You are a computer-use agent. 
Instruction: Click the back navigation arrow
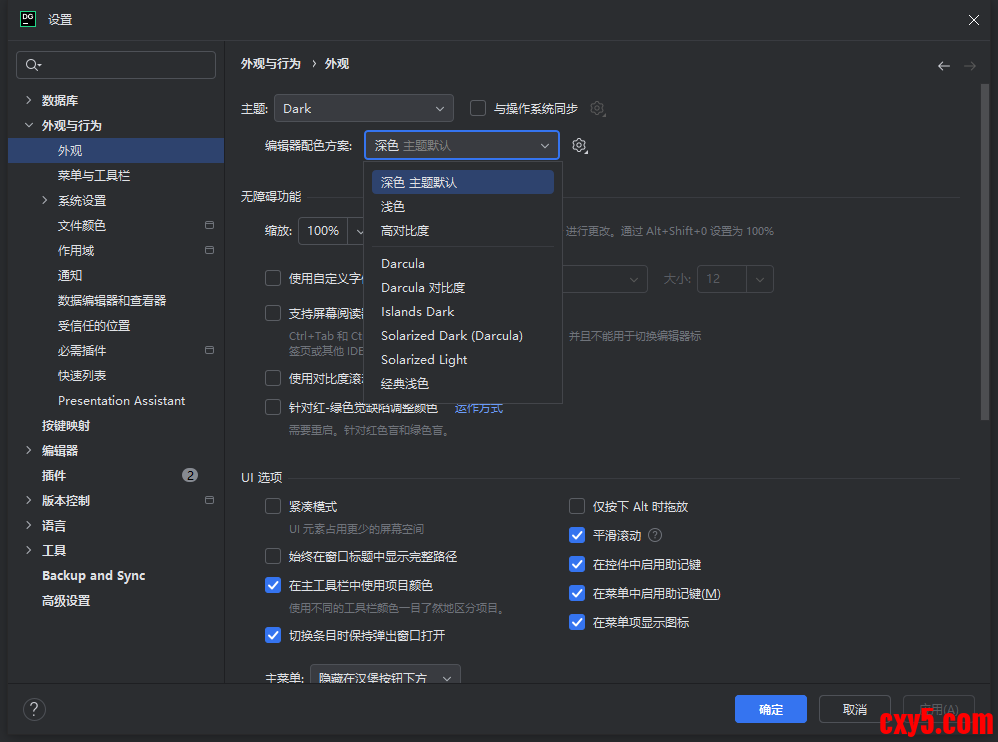(943, 65)
